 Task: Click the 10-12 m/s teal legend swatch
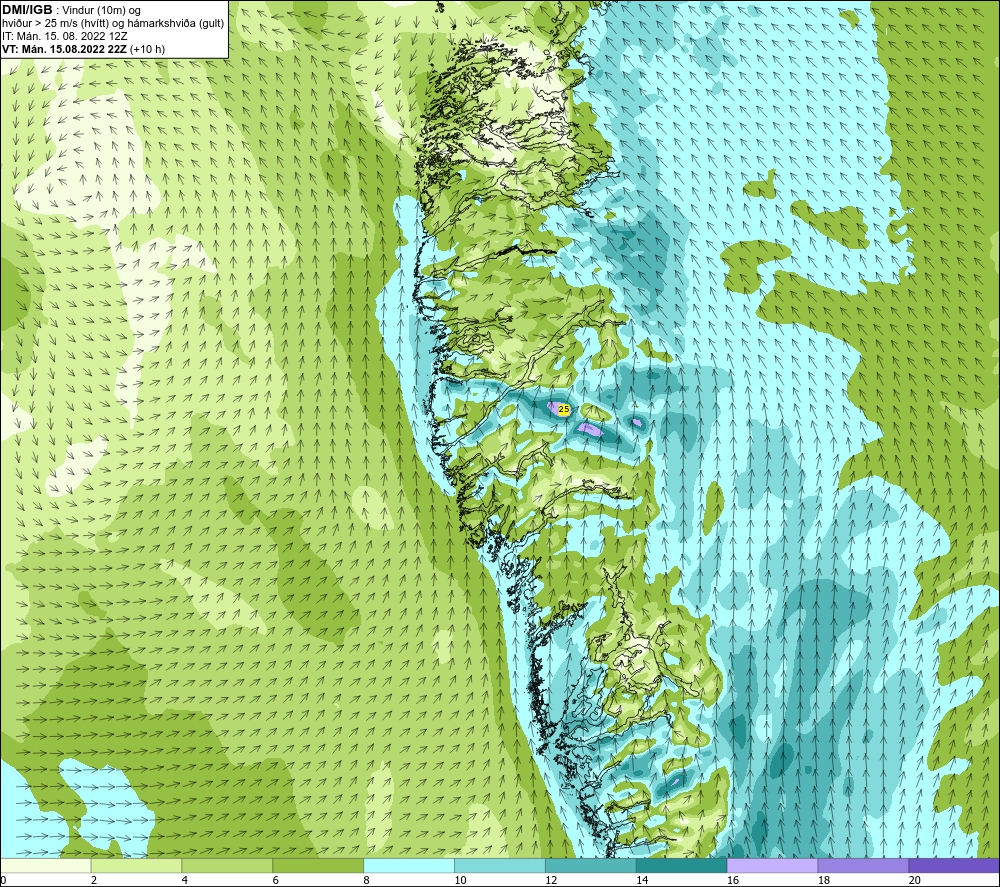point(500,866)
